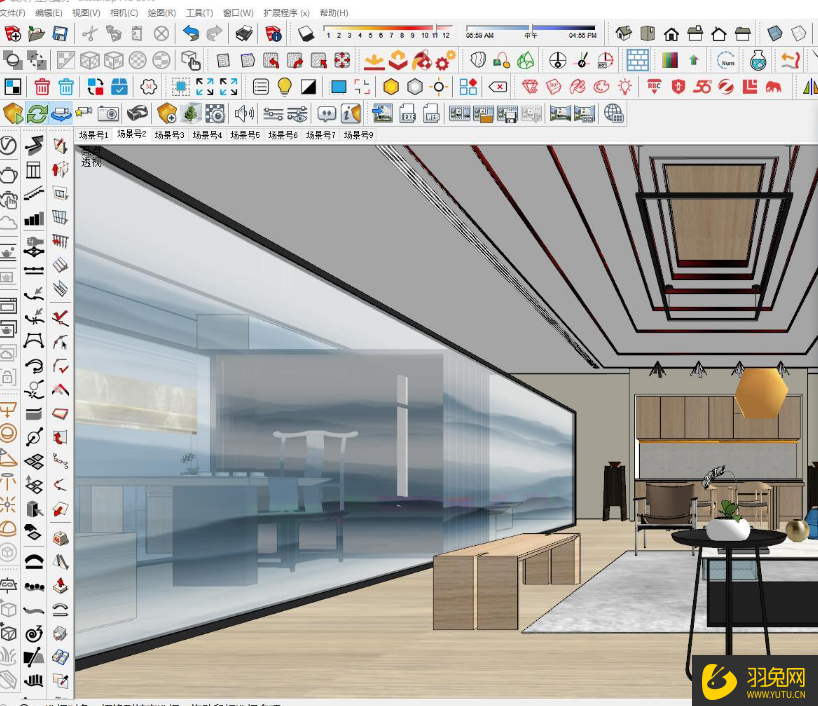The image size is (818, 706).
Task: Open the 相机(C) camera menu
Action: pos(124,13)
